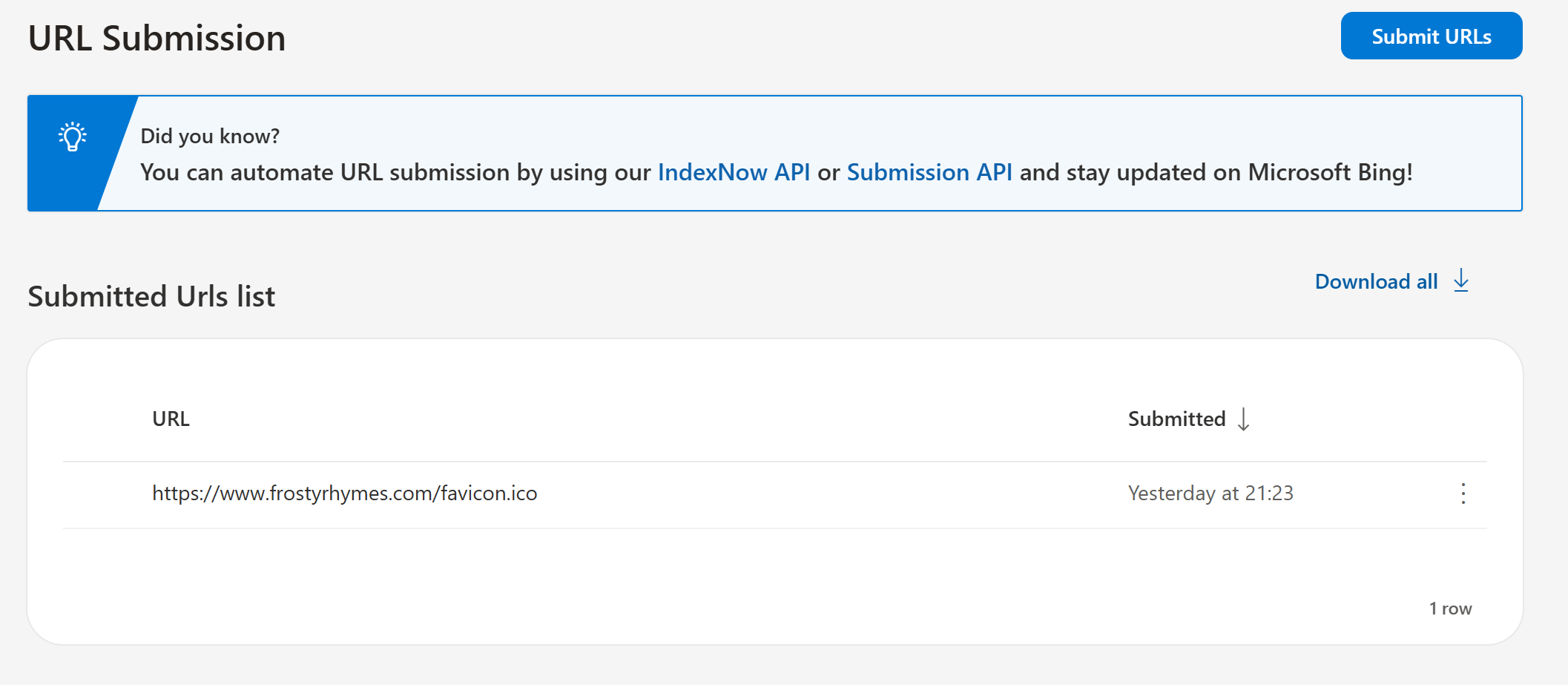Click the Did you know? label
Viewport: 1568px width, 685px height.
(x=210, y=137)
